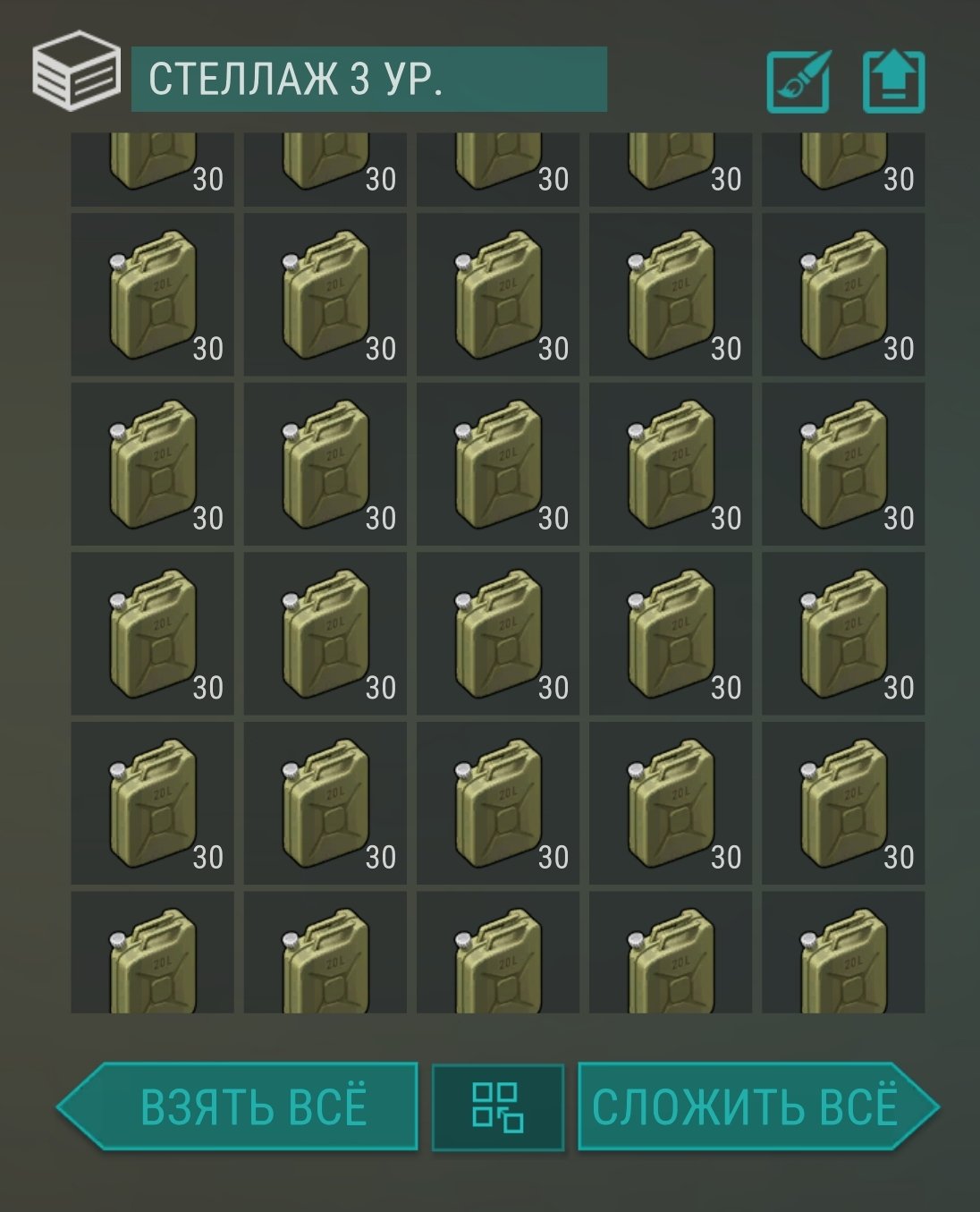Tap СЛОЖИТЬ ВСЁ button
This screenshot has width=980, height=1212.
(758, 1106)
